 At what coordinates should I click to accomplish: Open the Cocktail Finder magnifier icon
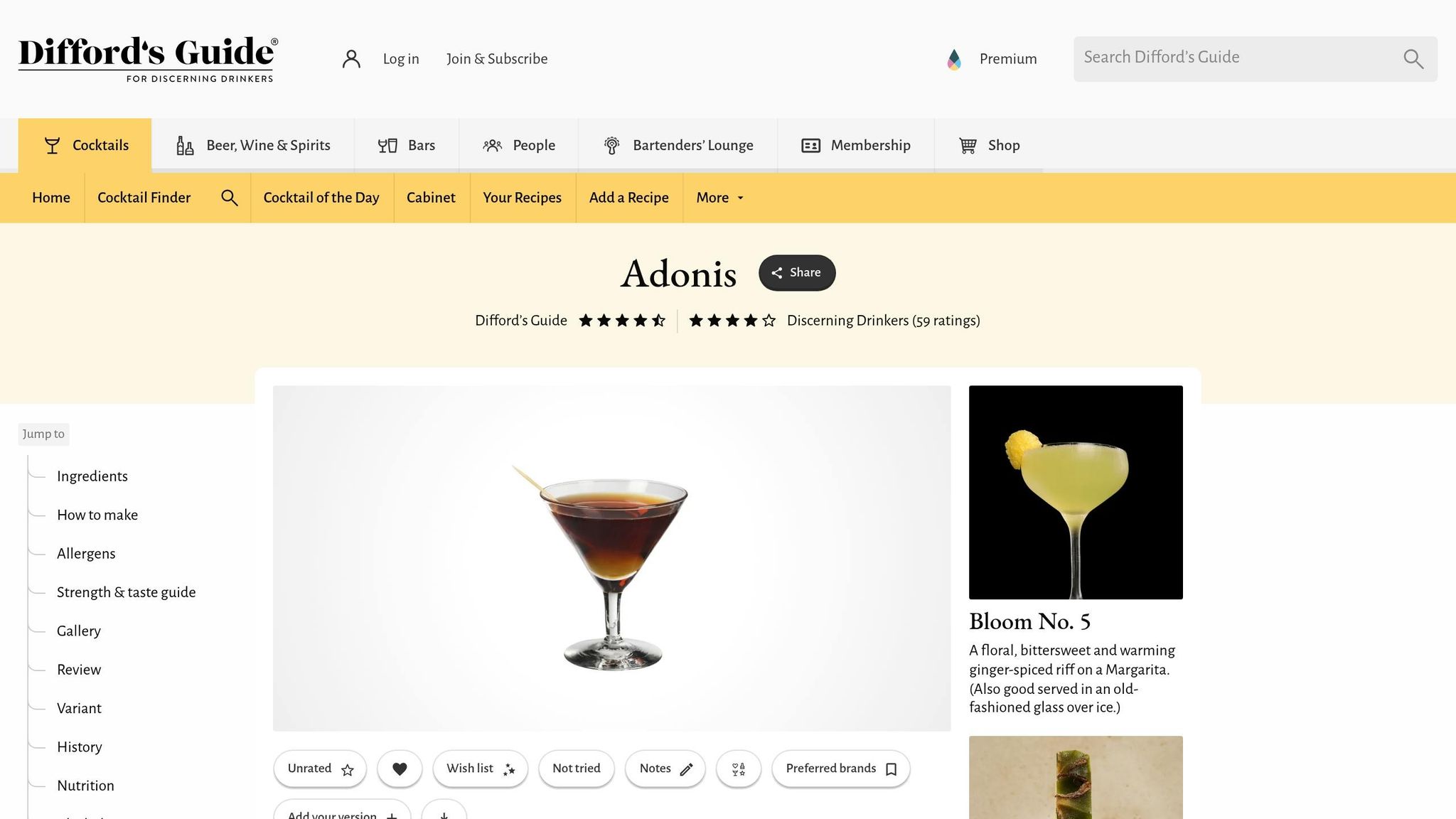click(x=229, y=198)
